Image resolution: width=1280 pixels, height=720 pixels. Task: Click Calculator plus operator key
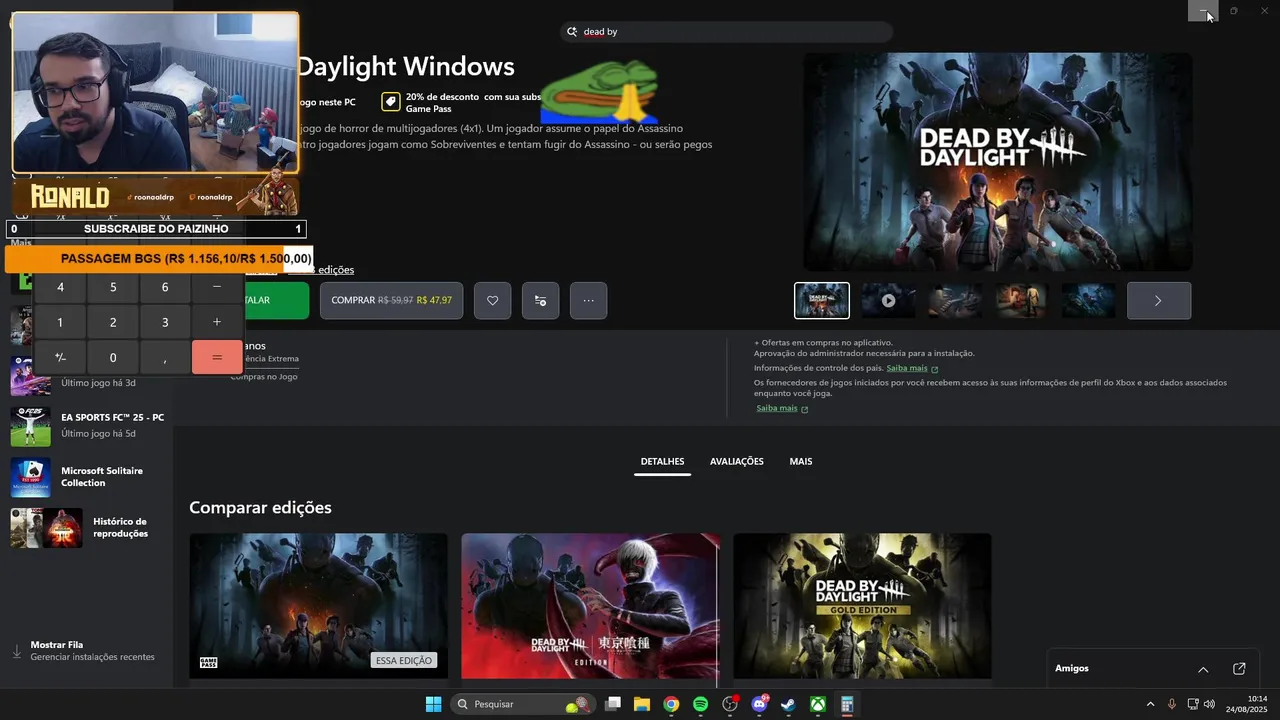point(217,322)
